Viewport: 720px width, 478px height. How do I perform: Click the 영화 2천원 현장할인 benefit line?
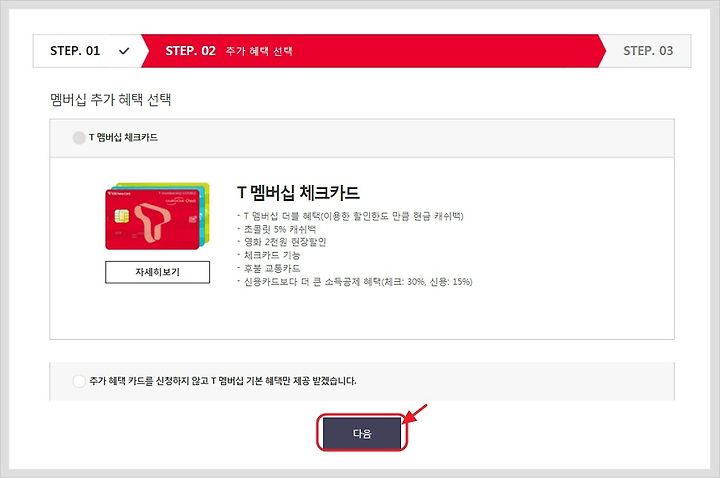[x=281, y=242]
